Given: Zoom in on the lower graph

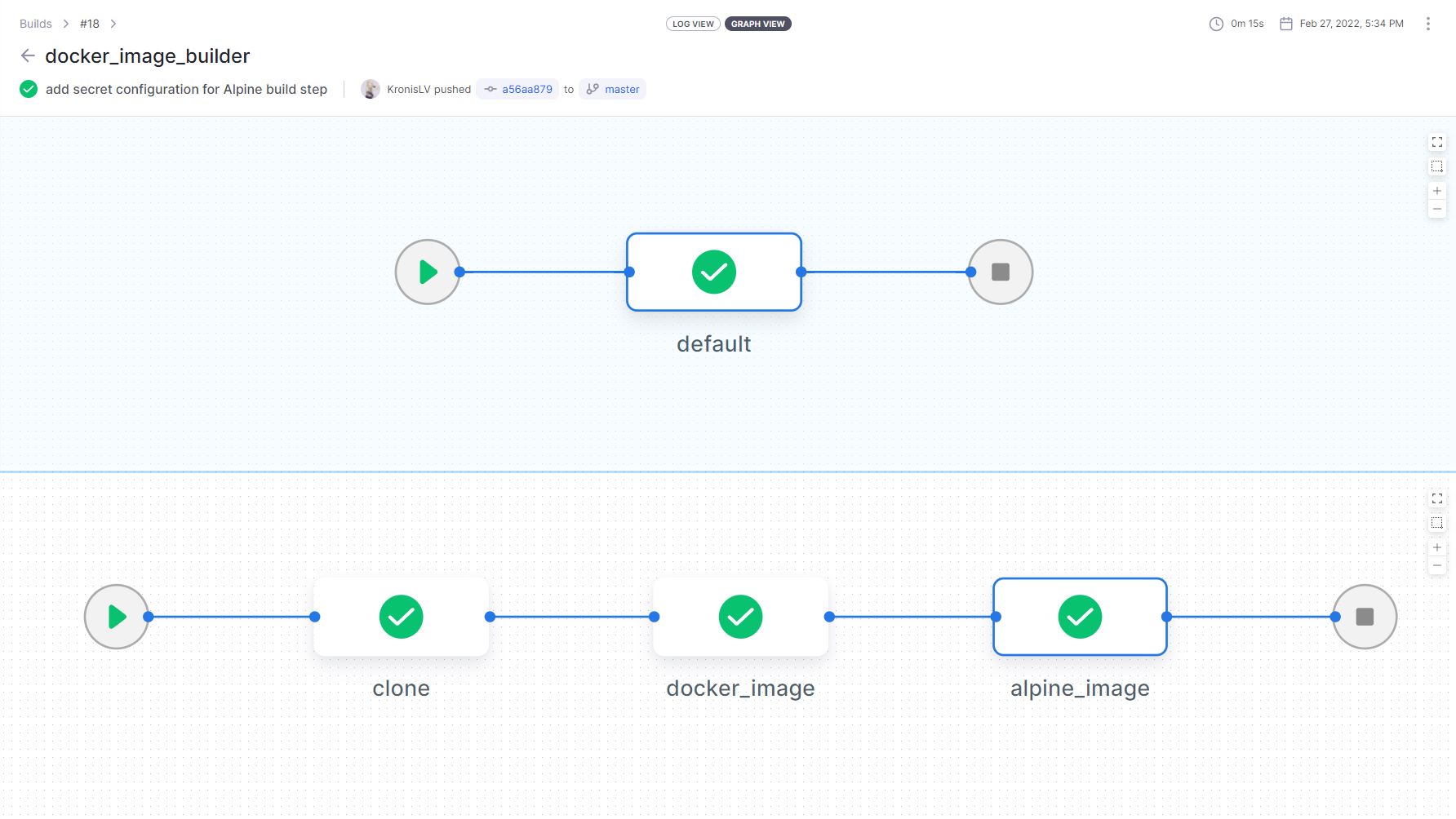Looking at the screenshot, I should pos(1437,547).
